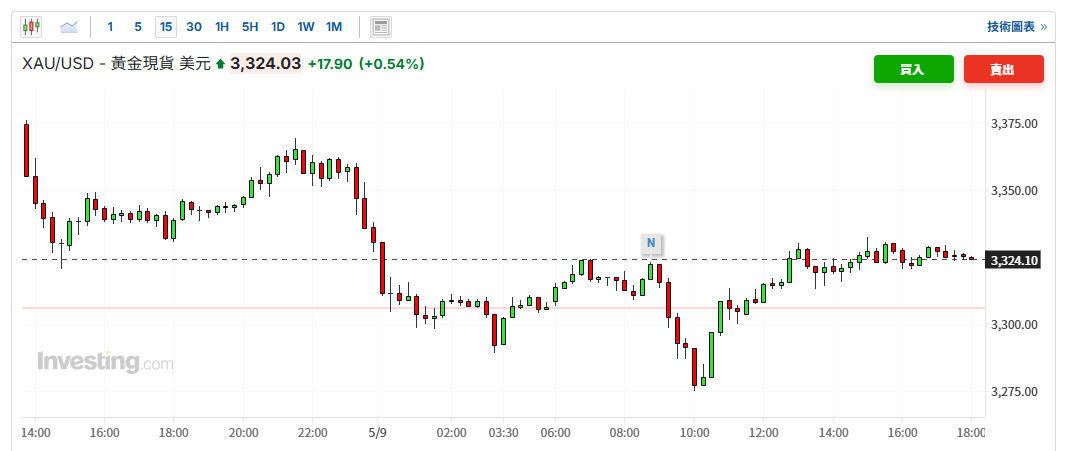This screenshot has height=451, width=1066.
Task: Open the table view icon in the toolbar
Action: pyautogui.click(x=381, y=27)
